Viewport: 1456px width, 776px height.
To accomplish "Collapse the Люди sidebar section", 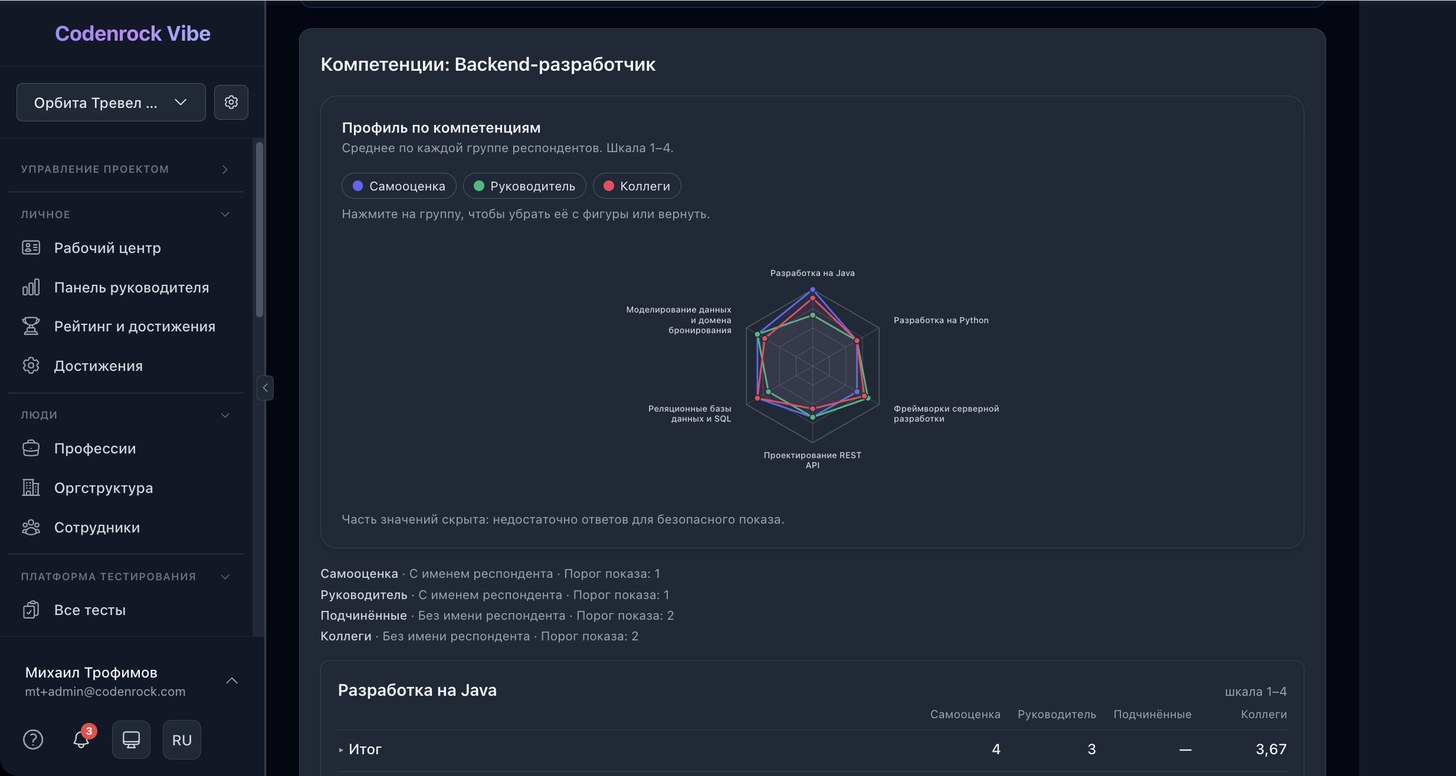I will tap(126, 415).
